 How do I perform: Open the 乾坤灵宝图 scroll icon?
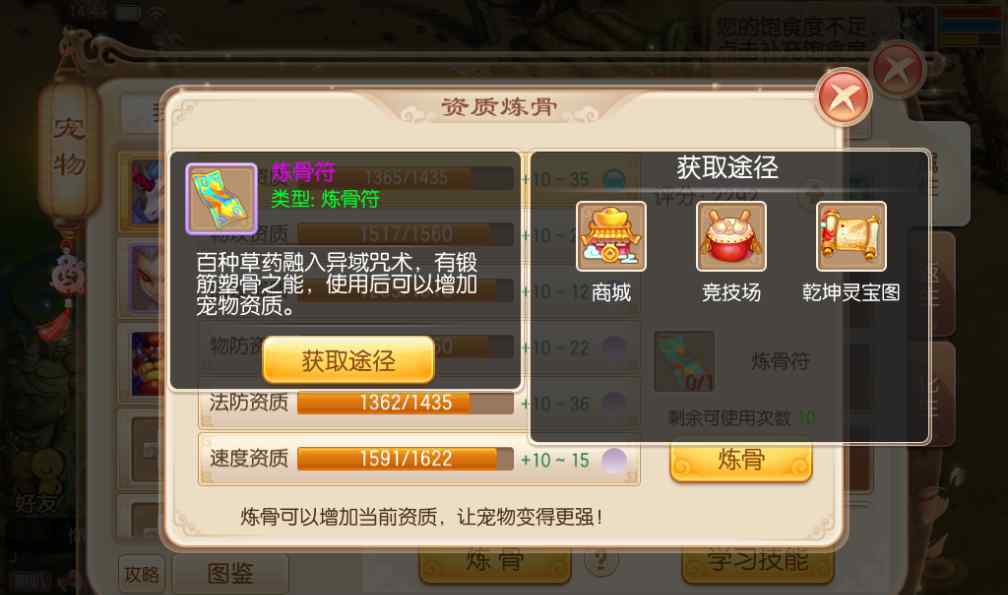[851, 236]
